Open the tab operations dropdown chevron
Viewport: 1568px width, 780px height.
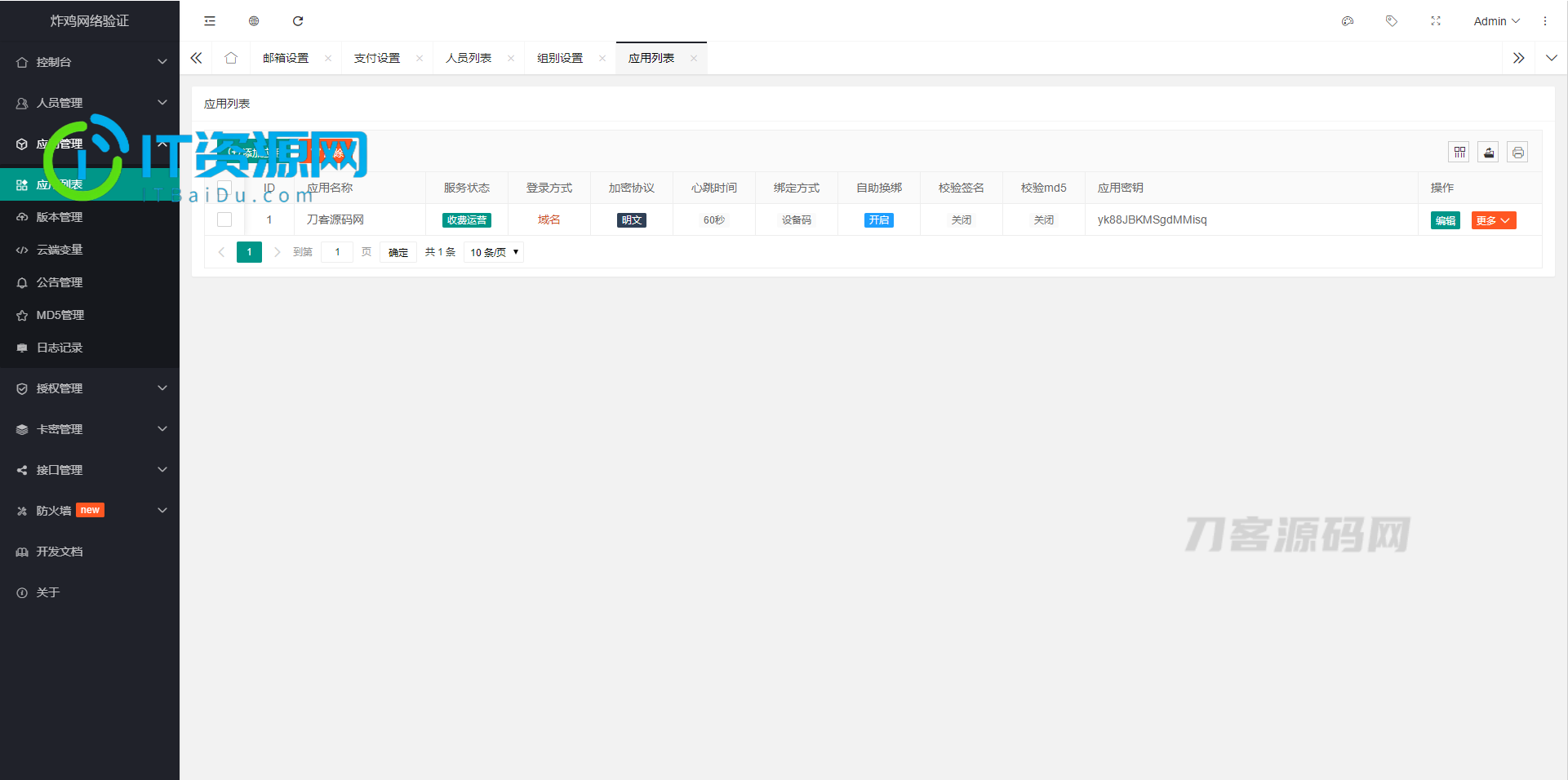click(1552, 58)
